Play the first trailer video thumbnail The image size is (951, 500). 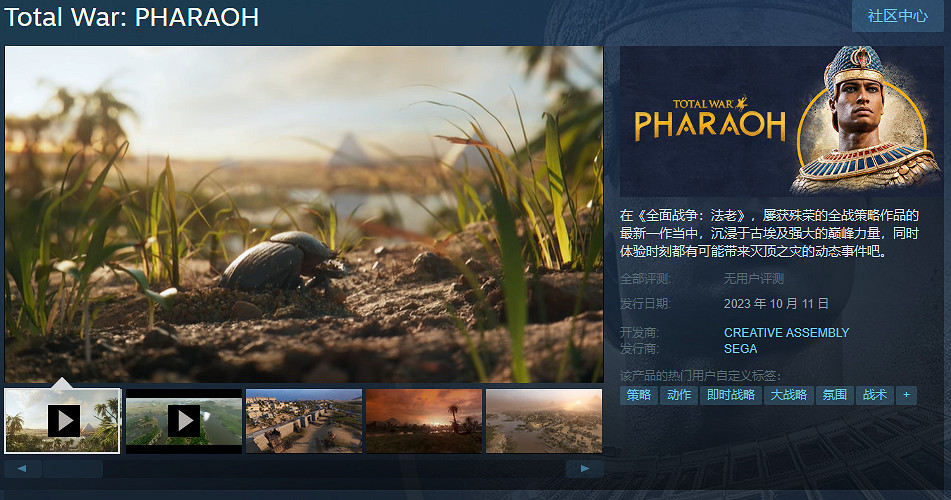point(62,421)
